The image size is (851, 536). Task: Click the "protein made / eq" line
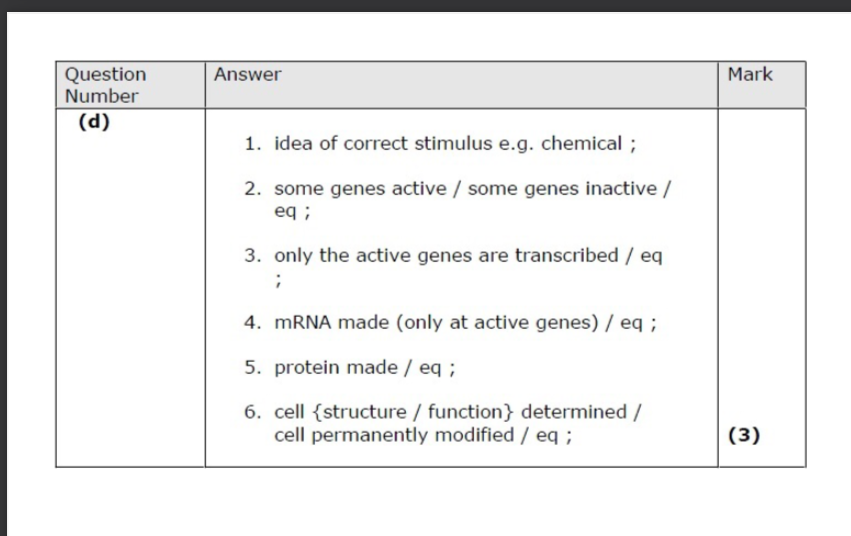(350, 367)
